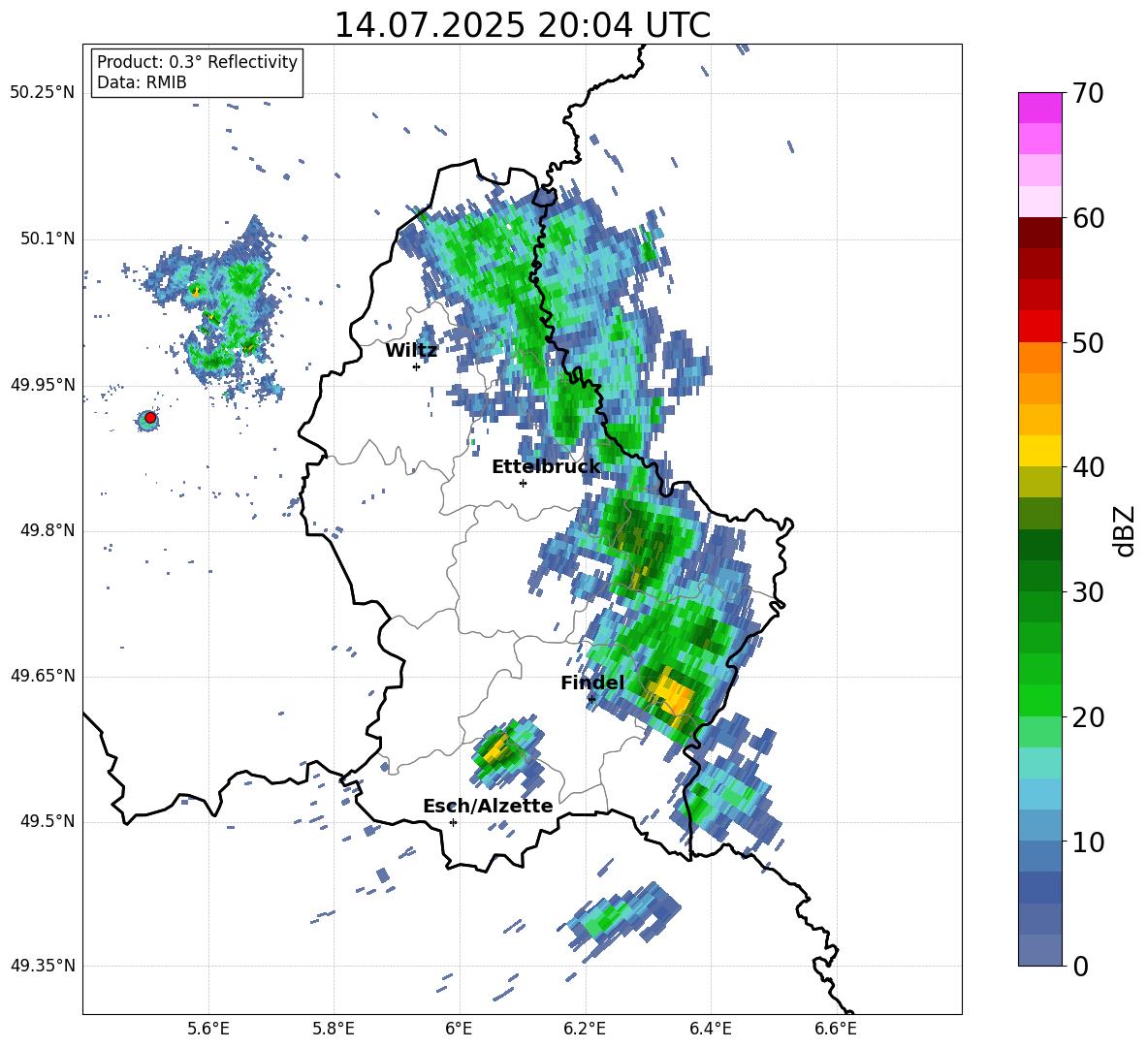Click the dark red colorbar swatch below 60

(1039, 233)
